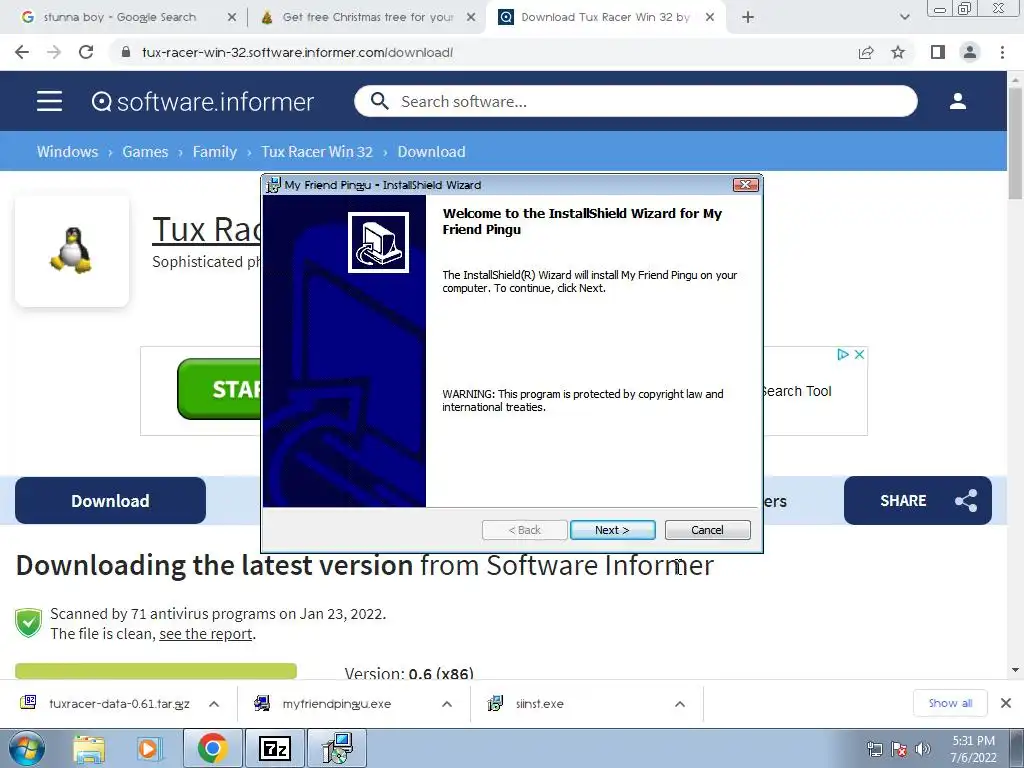This screenshot has height=768, width=1024.
Task: Open Tux Racer Win 32 breadcrumb
Action: click(317, 152)
